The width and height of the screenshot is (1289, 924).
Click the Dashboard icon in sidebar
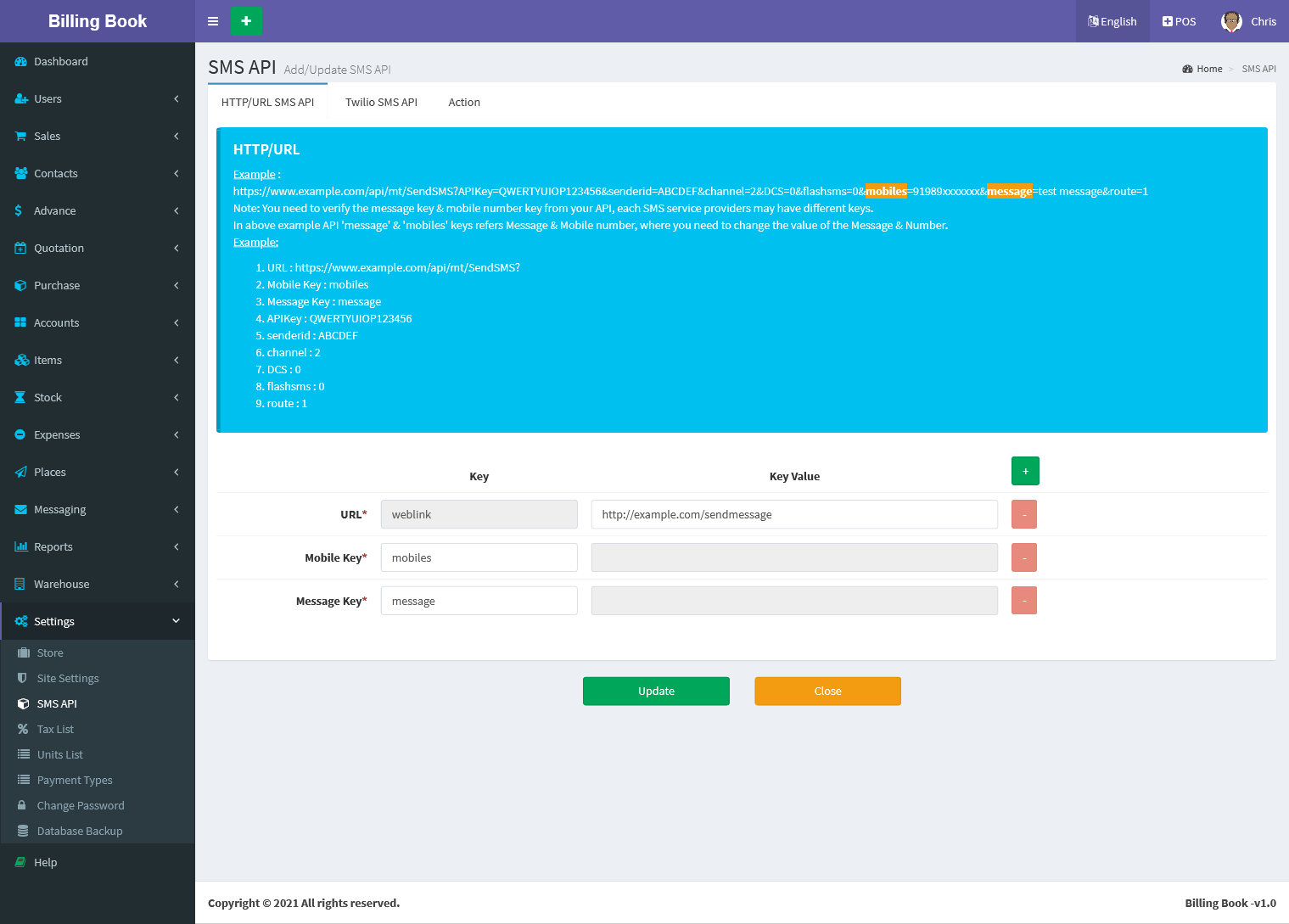point(20,62)
